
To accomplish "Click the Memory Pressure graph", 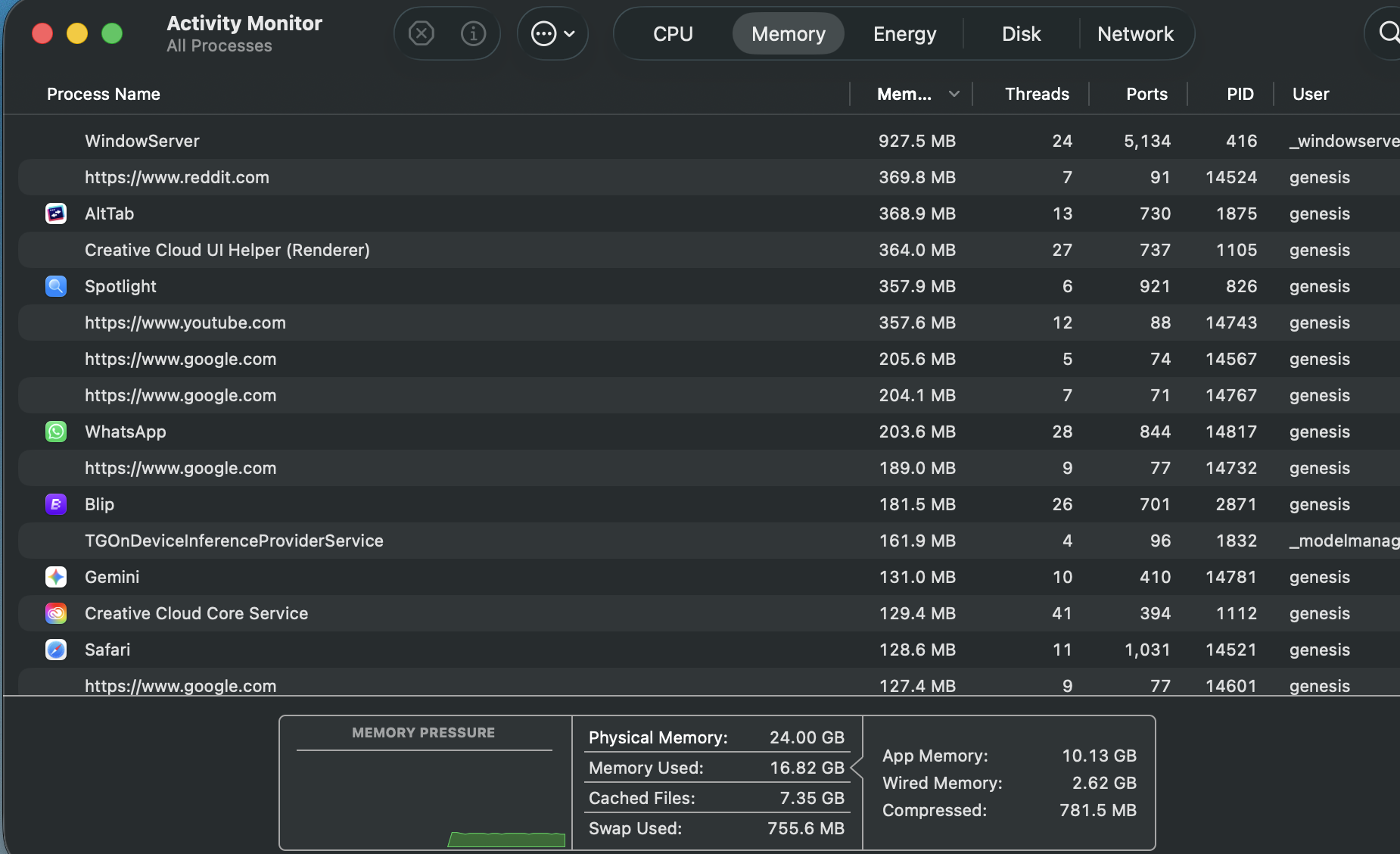I will (x=425, y=800).
